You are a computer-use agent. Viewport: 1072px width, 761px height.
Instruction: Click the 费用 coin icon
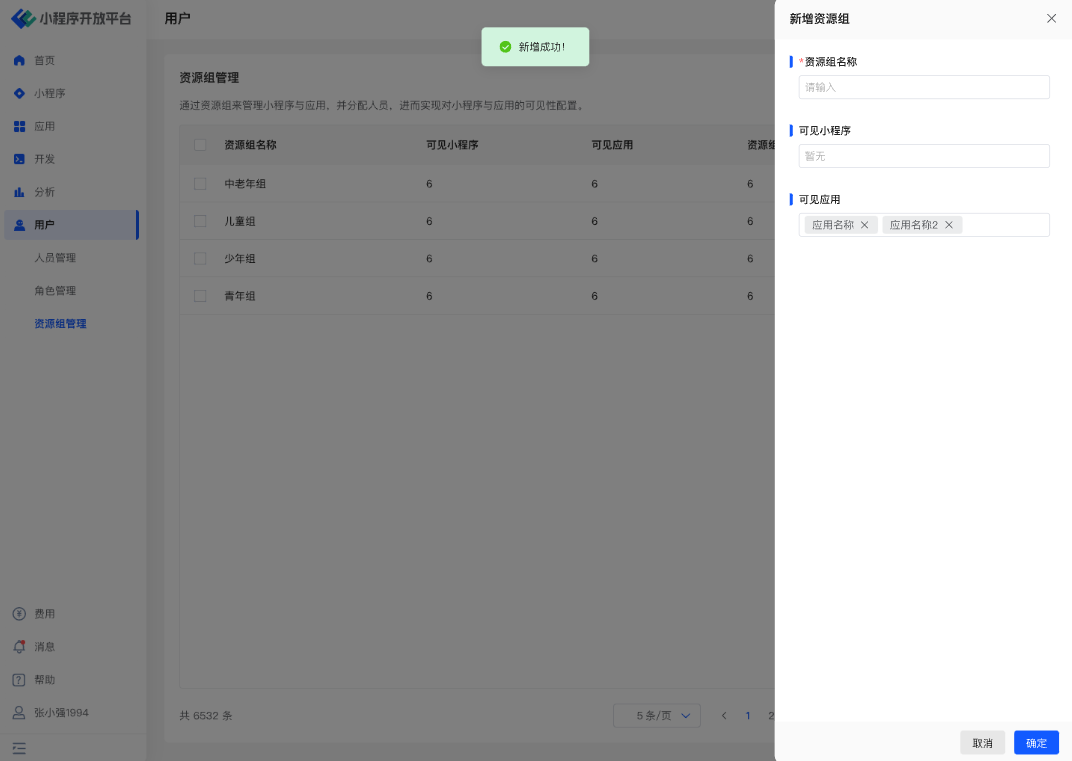[x=19, y=614]
